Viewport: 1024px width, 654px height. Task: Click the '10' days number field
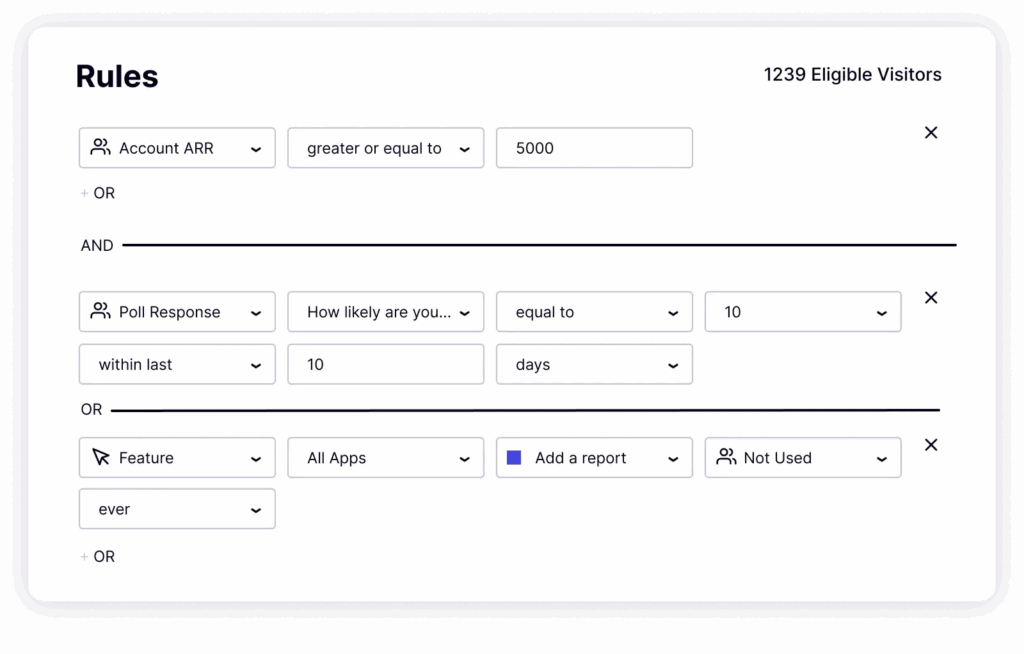[x=385, y=364]
